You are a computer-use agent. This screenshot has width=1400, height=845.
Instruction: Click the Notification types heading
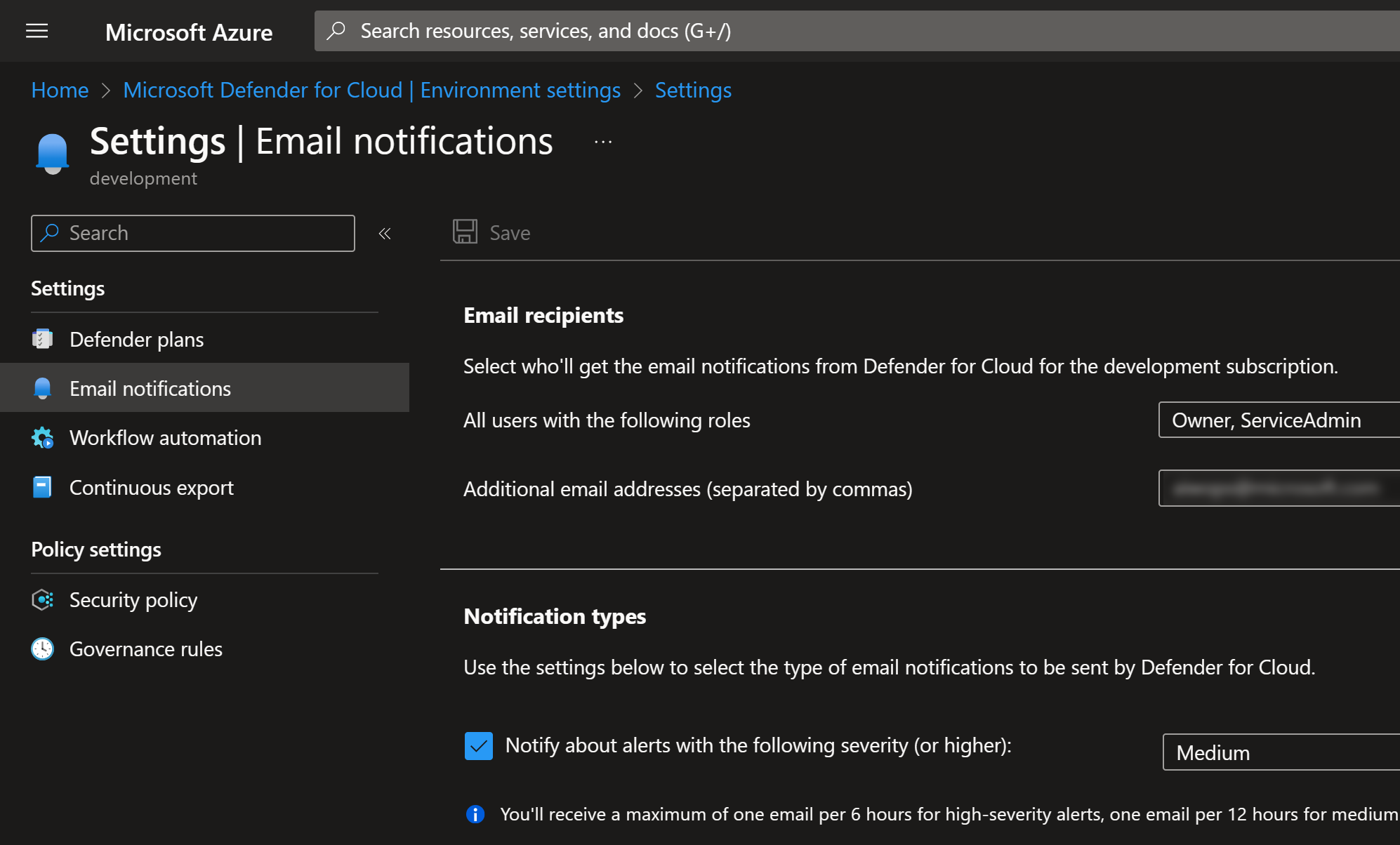(x=555, y=616)
